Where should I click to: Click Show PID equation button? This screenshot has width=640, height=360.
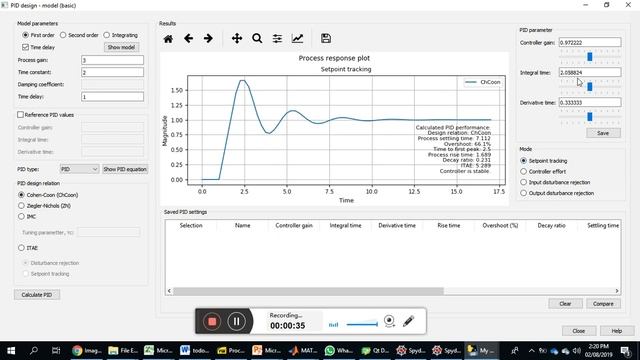click(125, 169)
